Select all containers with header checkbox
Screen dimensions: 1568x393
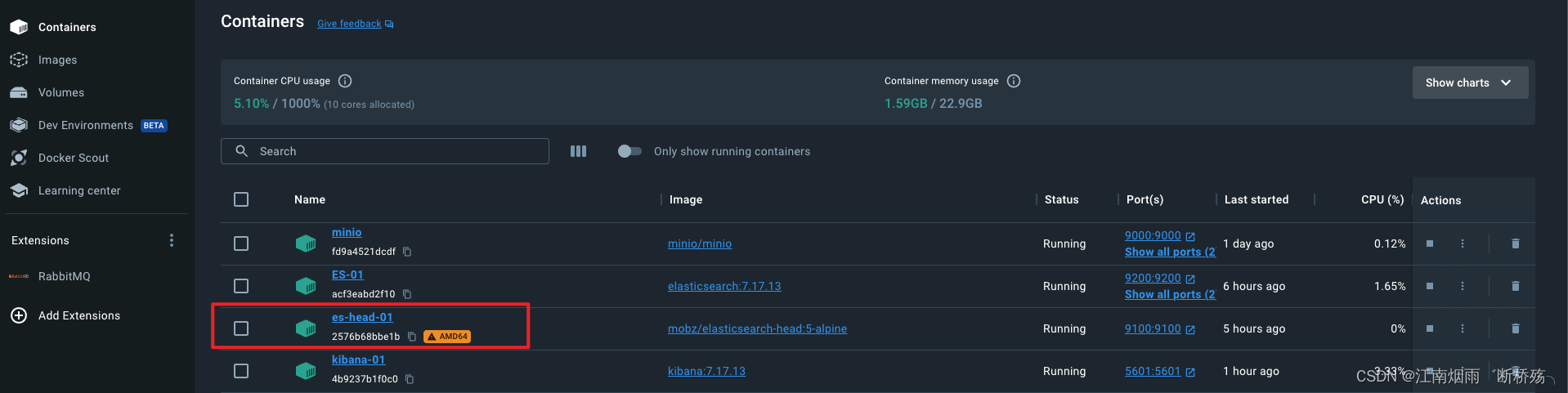click(241, 199)
